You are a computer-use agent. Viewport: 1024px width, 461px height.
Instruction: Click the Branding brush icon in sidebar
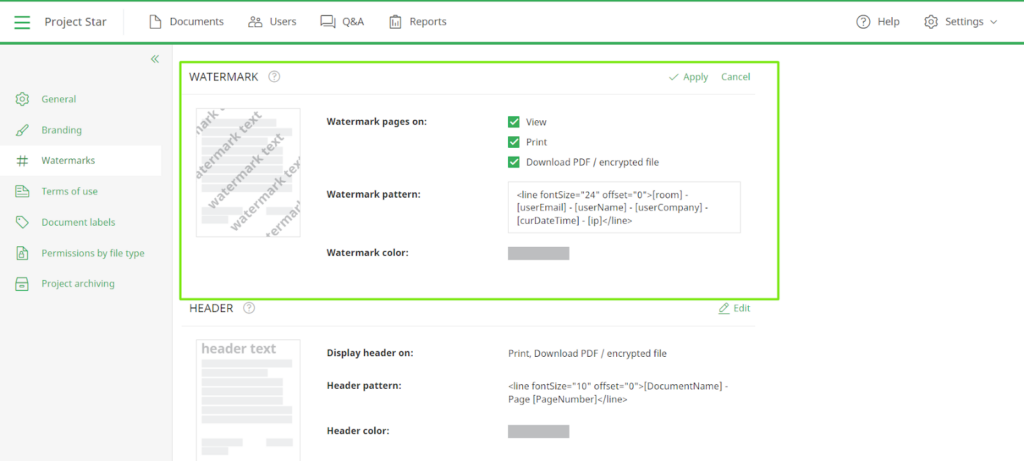click(22, 130)
